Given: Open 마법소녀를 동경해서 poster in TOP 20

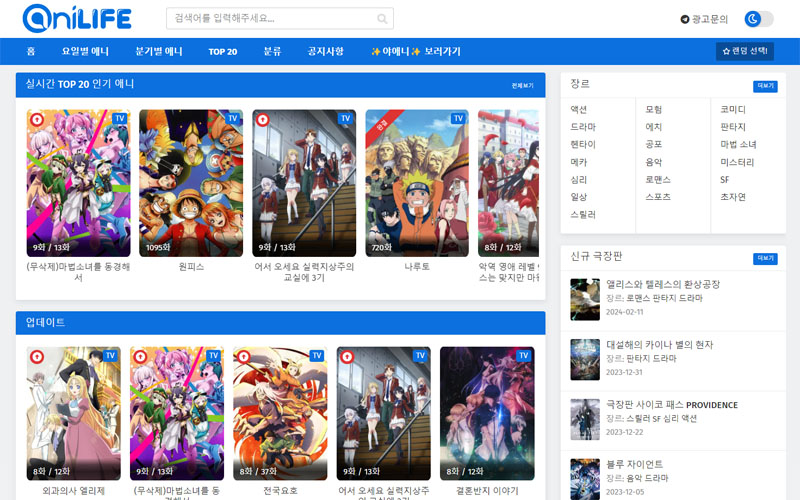Looking at the screenshot, I should (x=79, y=183).
